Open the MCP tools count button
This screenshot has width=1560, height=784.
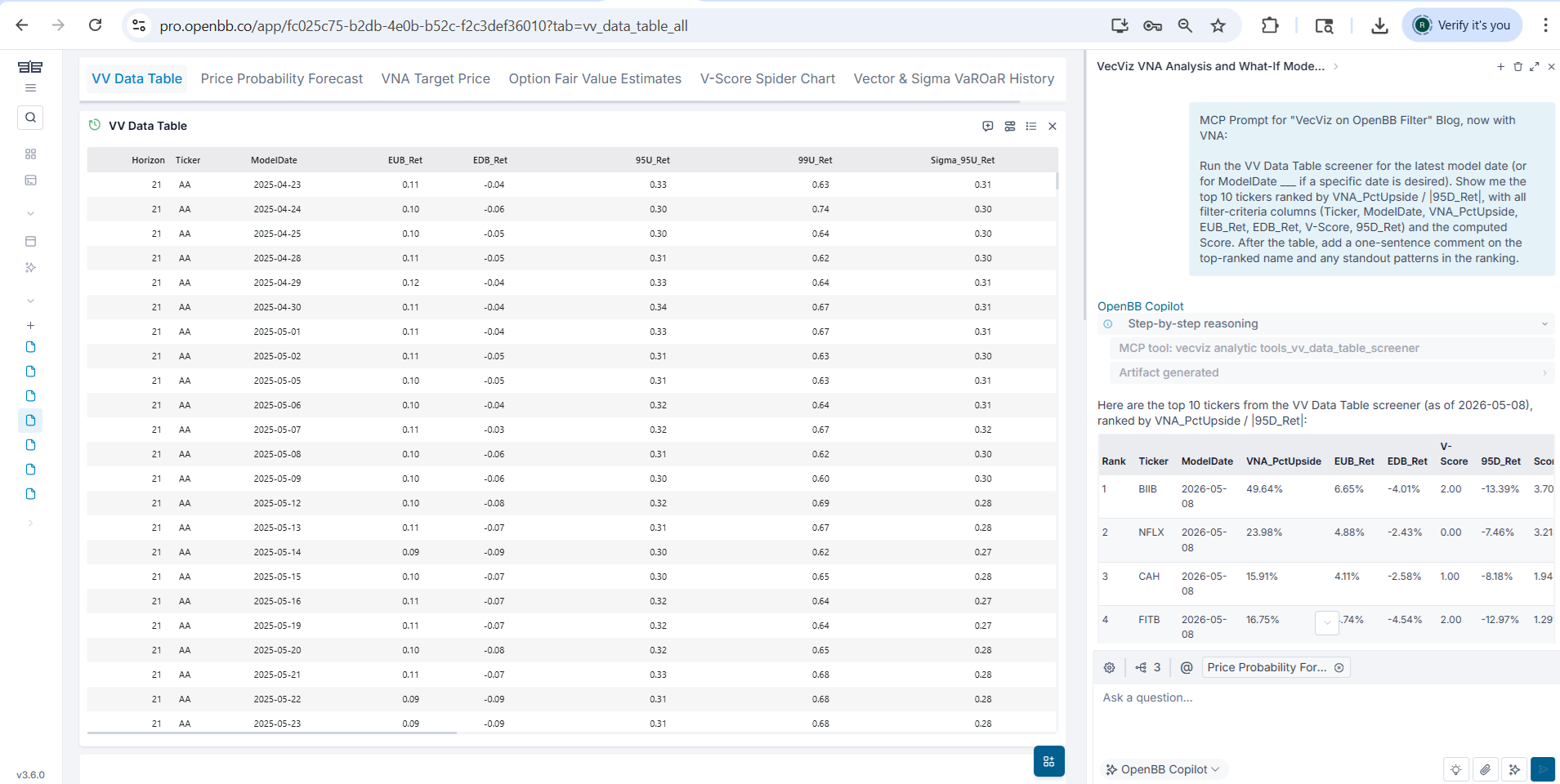pyautogui.click(x=1148, y=668)
